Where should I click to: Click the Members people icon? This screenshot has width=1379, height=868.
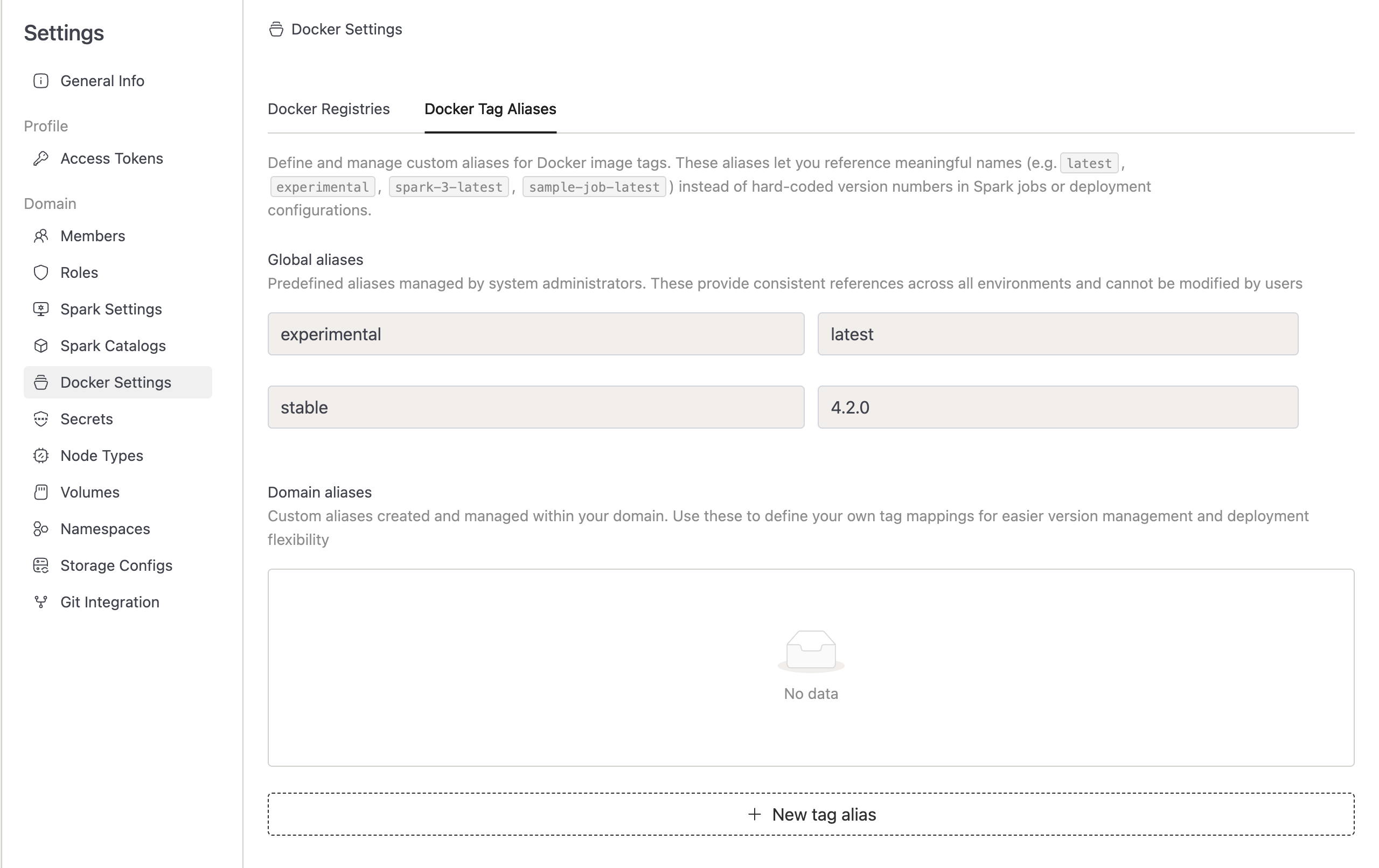click(40, 236)
